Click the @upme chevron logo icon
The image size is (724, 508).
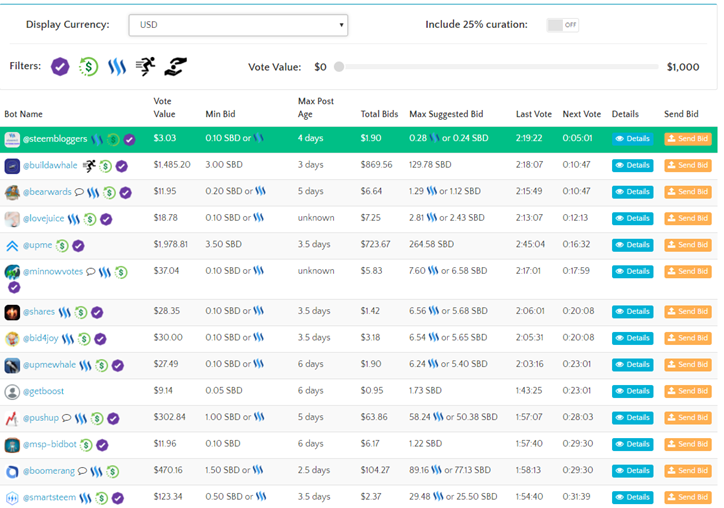[12, 246]
